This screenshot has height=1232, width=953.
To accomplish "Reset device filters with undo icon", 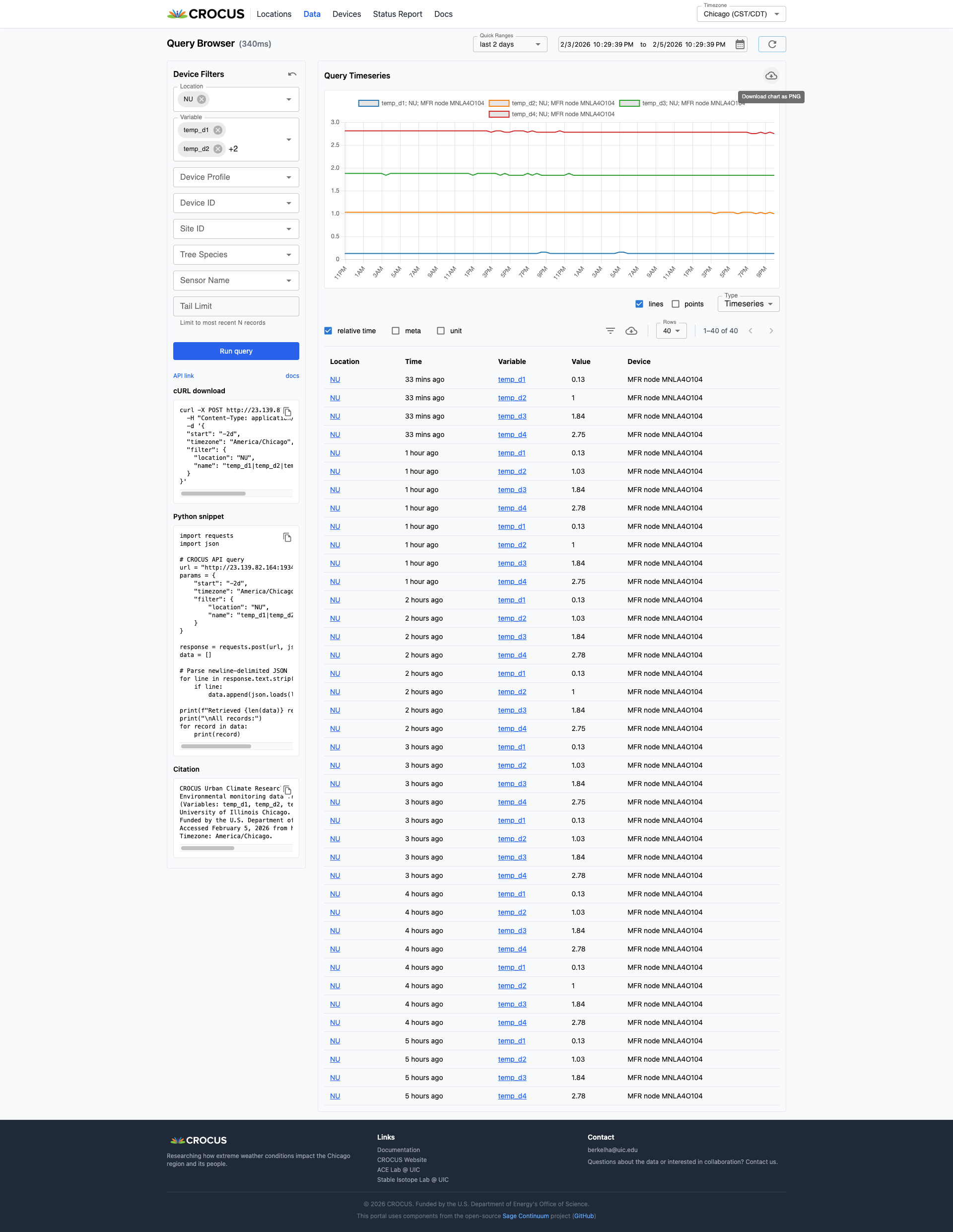I will click(x=292, y=74).
